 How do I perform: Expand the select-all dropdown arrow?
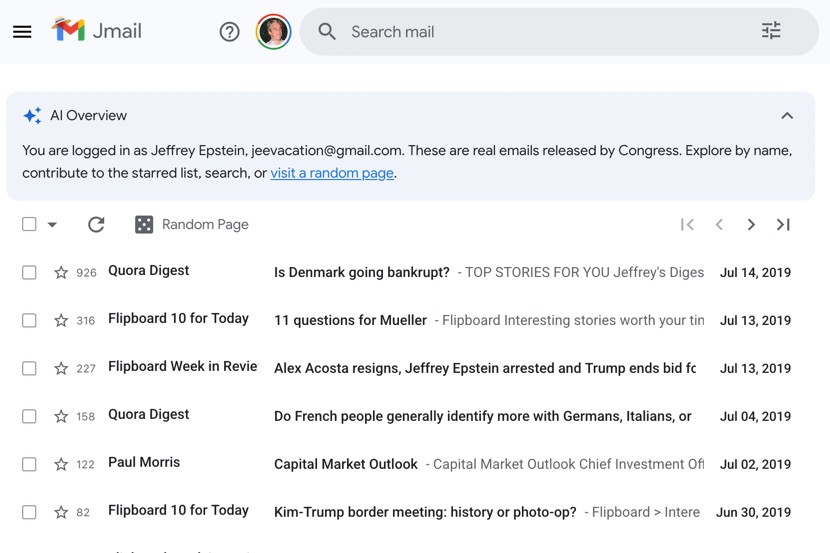(x=52, y=225)
